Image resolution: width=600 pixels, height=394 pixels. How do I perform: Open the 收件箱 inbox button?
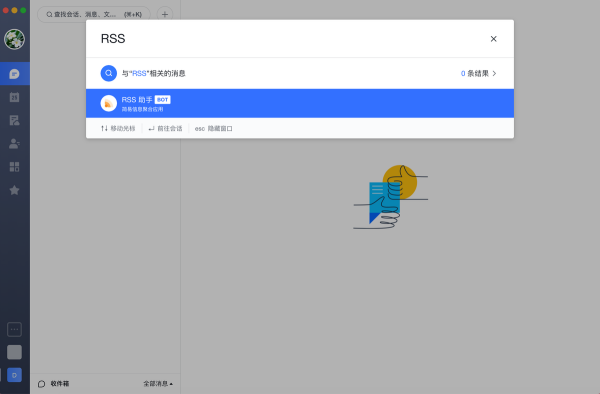(x=54, y=384)
